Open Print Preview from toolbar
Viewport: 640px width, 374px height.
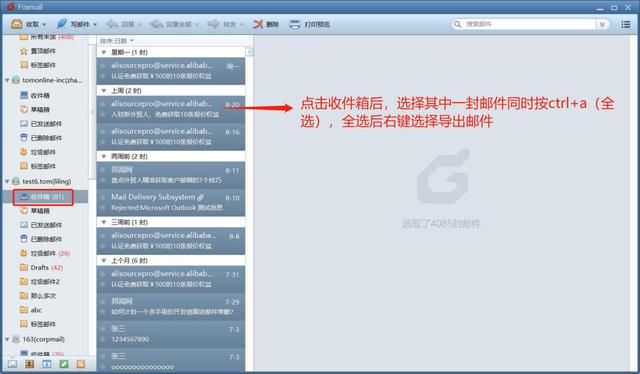pos(310,24)
